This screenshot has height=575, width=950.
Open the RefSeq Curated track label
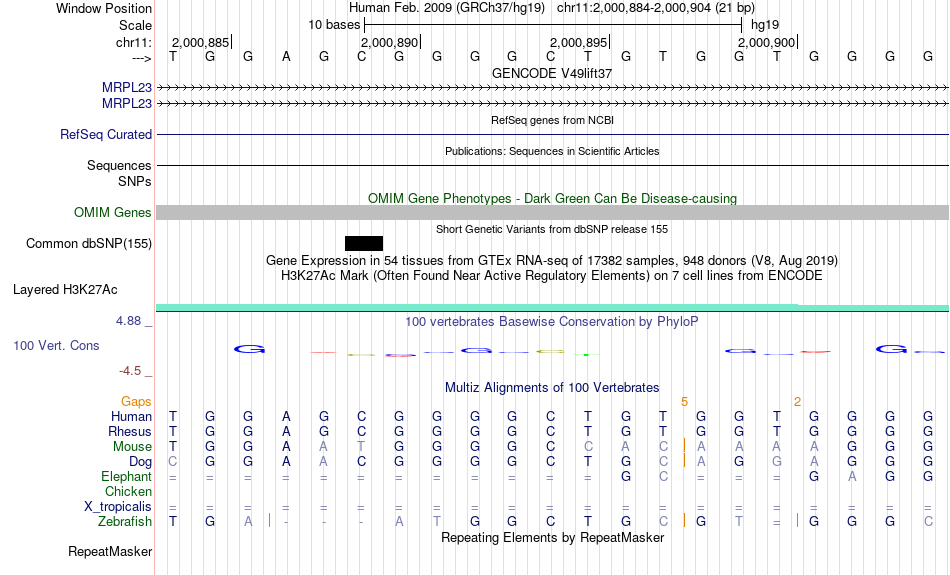tap(105, 135)
